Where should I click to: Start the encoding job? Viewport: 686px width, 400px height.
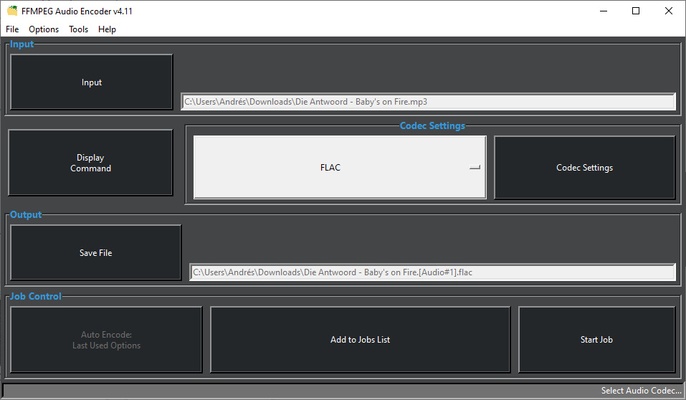coord(597,340)
